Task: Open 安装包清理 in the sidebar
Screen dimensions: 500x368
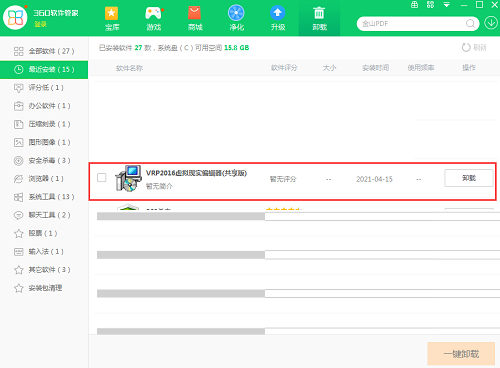Action: pos(44,288)
